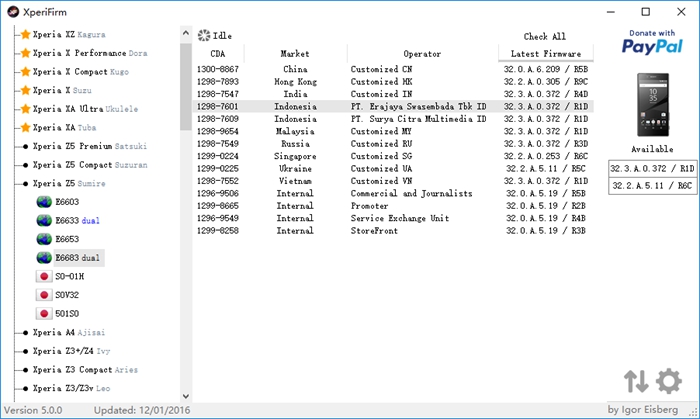This screenshot has width=700, height=419.
Task: Click the globe icon for model E6603
Action: (44, 202)
